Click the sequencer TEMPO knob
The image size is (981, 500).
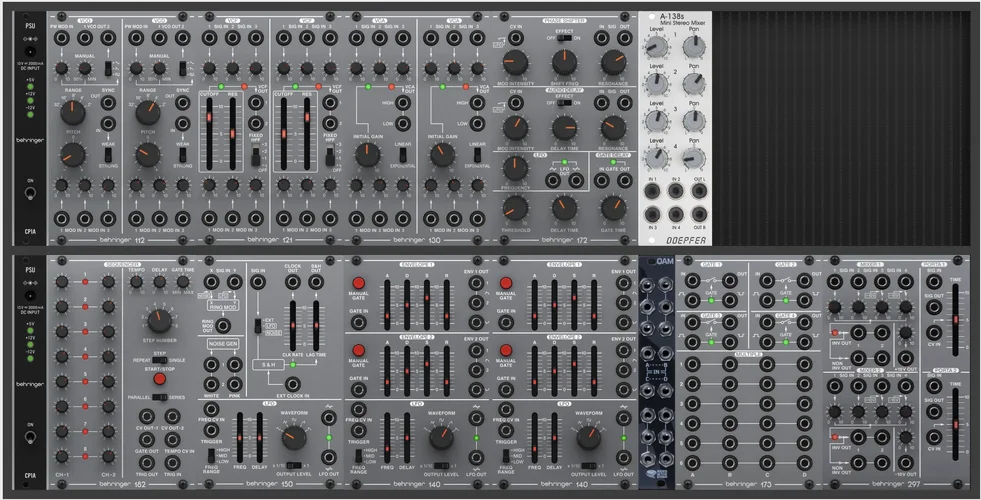136,282
